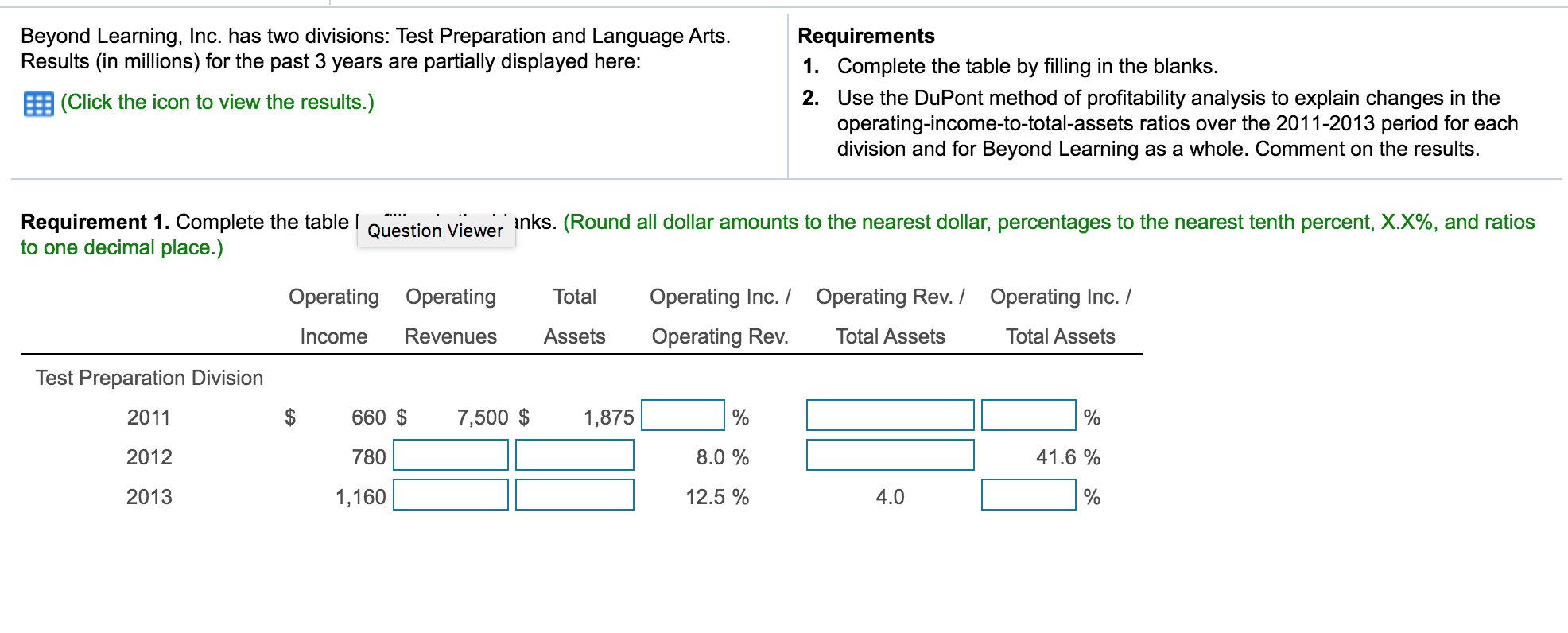Image resolution: width=1568 pixels, height=633 pixels.
Task: Click the 2013 Total Assets blank field
Action: pyautogui.click(x=574, y=496)
